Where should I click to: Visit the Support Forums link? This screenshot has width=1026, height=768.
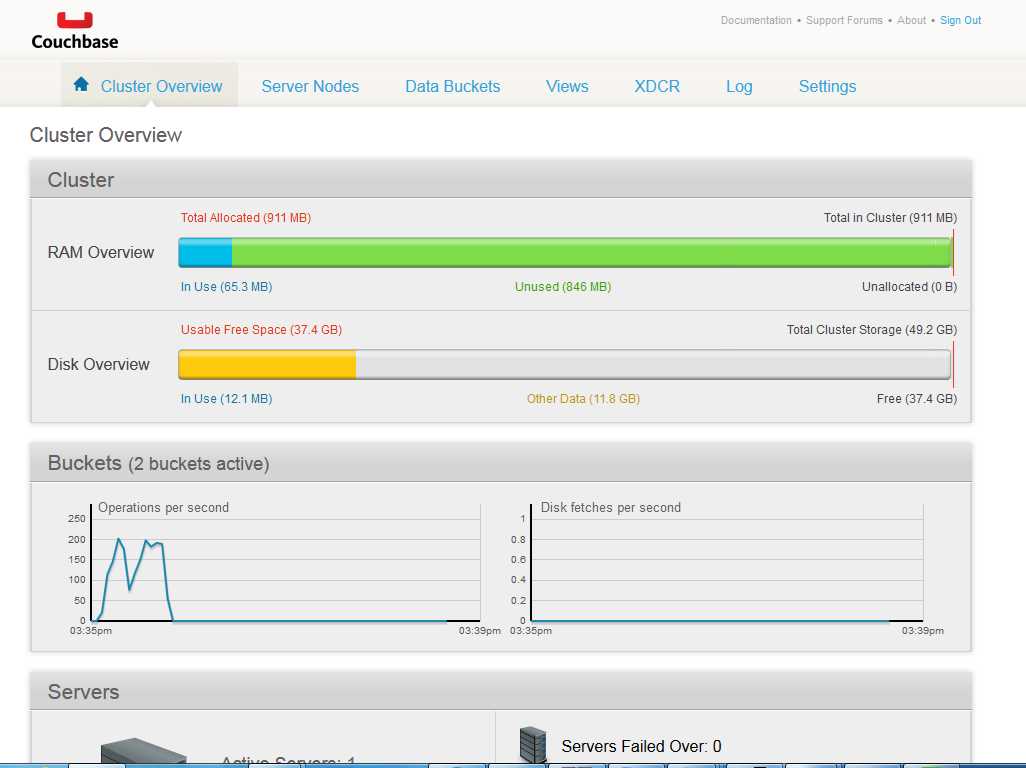(x=844, y=20)
